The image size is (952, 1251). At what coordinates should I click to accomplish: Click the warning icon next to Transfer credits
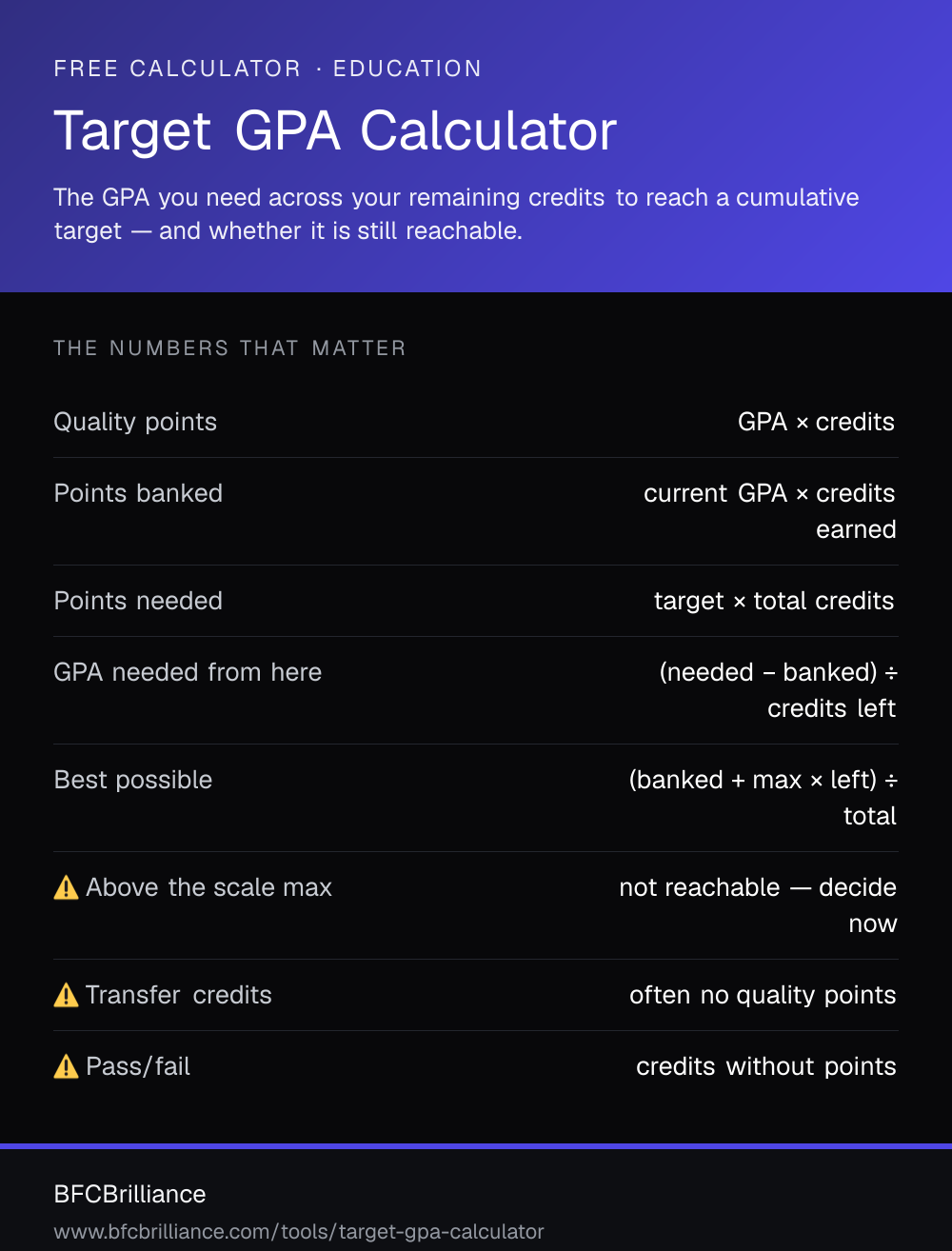click(67, 996)
